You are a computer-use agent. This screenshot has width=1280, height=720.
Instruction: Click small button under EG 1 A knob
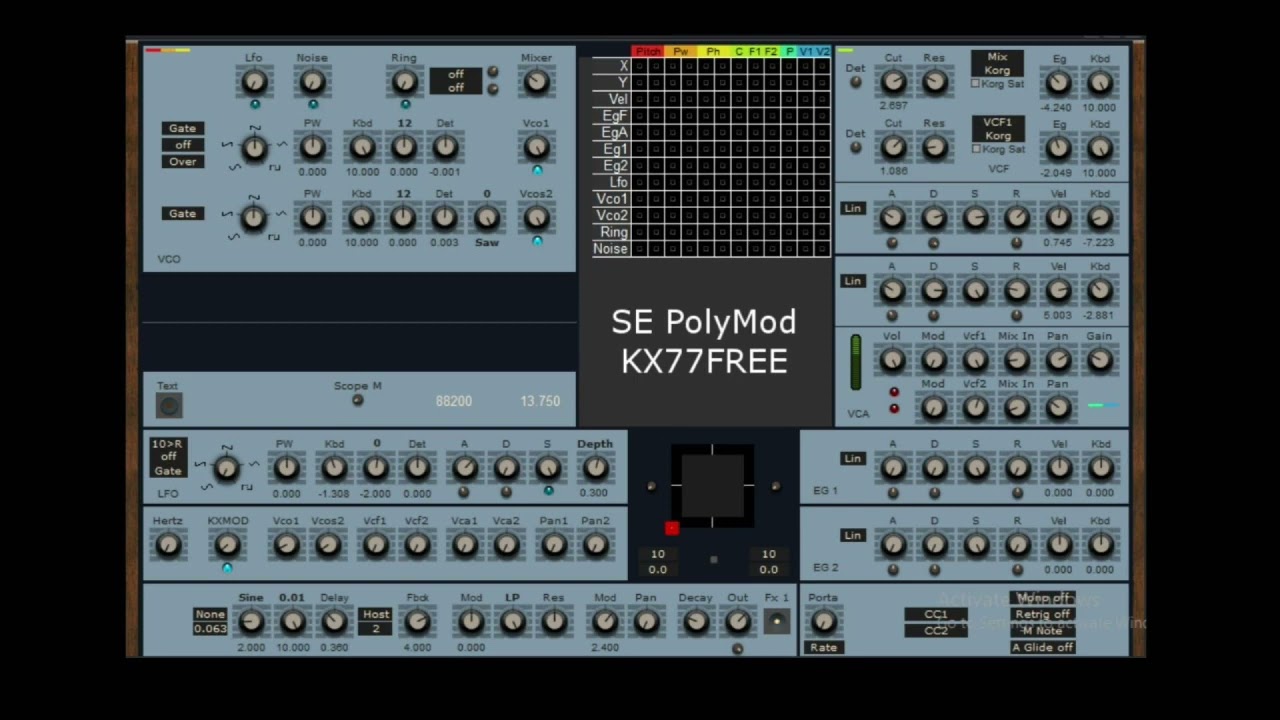(893, 492)
